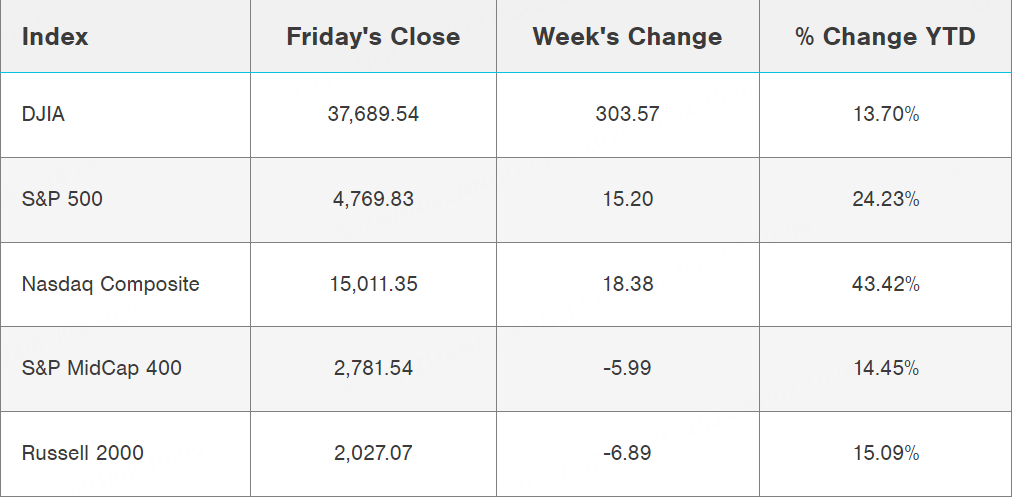Click the S&P 500 index name
Screen dimensions: 1012x497
(62, 199)
